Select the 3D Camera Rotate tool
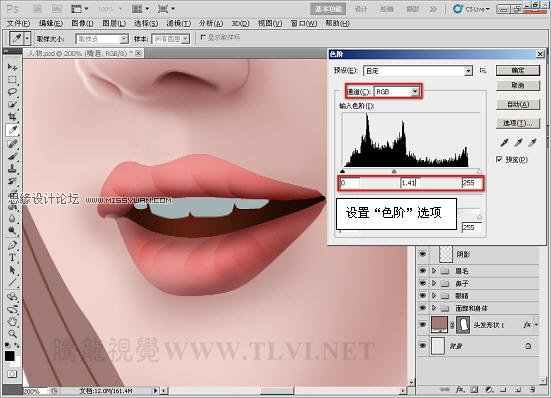Image resolution: width=551 pixels, height=398 pixels. point(12,309)
